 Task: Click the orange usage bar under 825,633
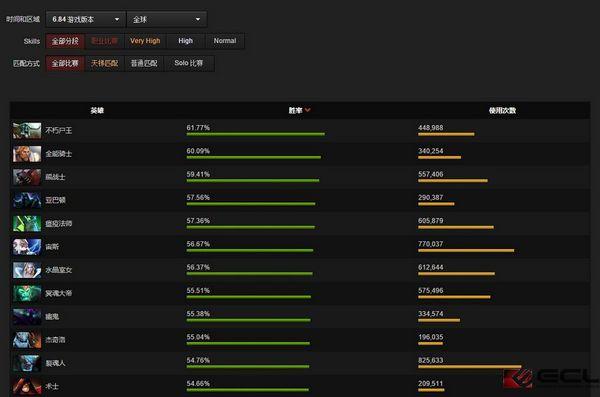470,367
